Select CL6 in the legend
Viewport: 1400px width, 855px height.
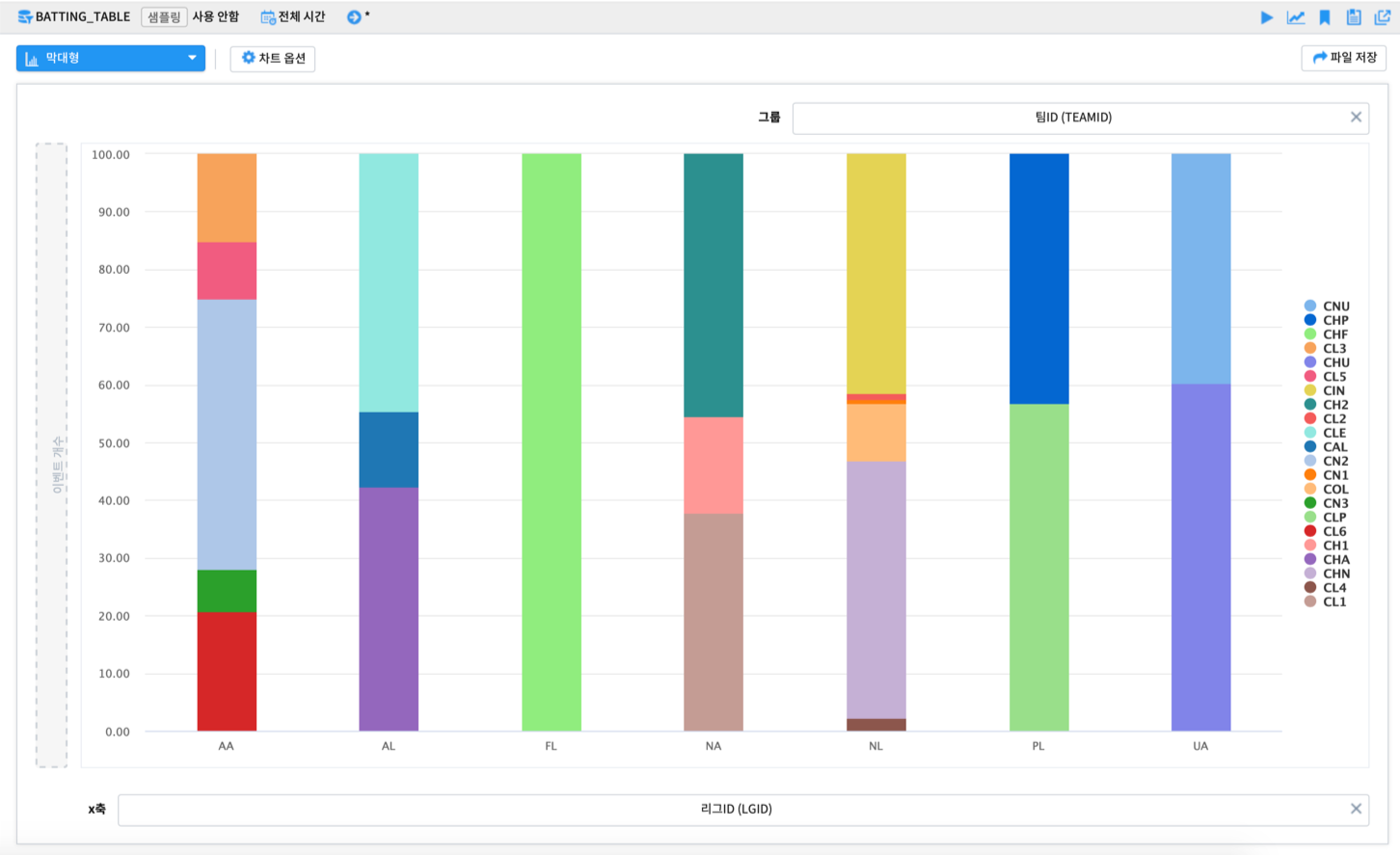pos(1327,531)
